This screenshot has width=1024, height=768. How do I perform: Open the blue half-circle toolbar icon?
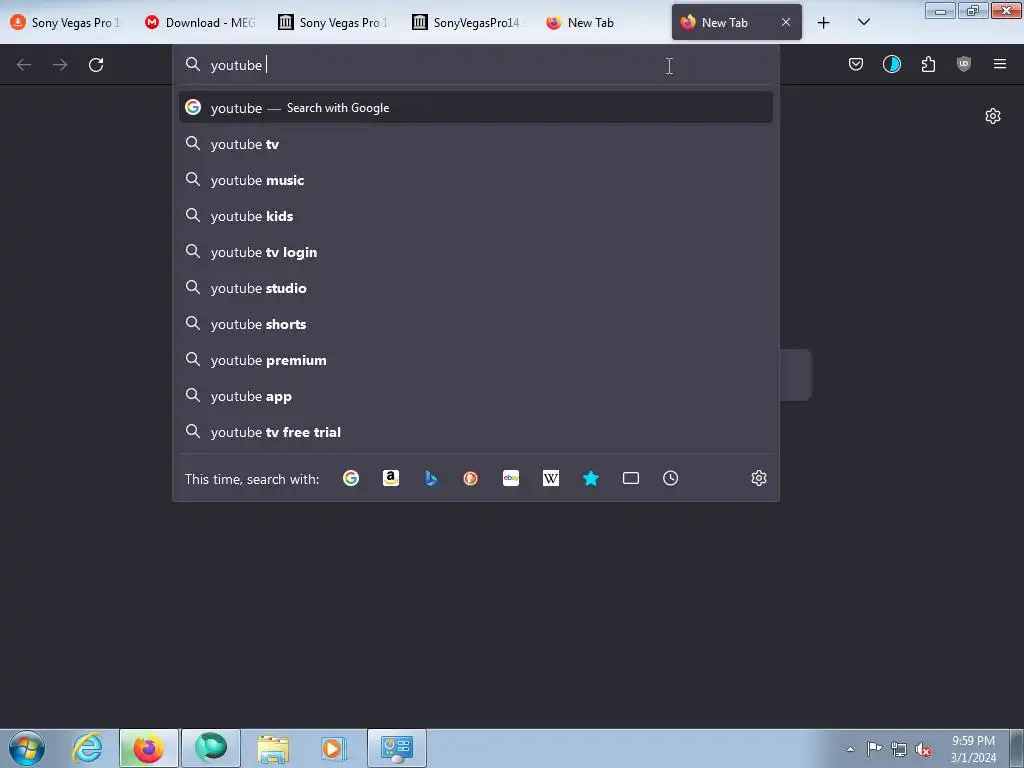click(x=891, y=64)
